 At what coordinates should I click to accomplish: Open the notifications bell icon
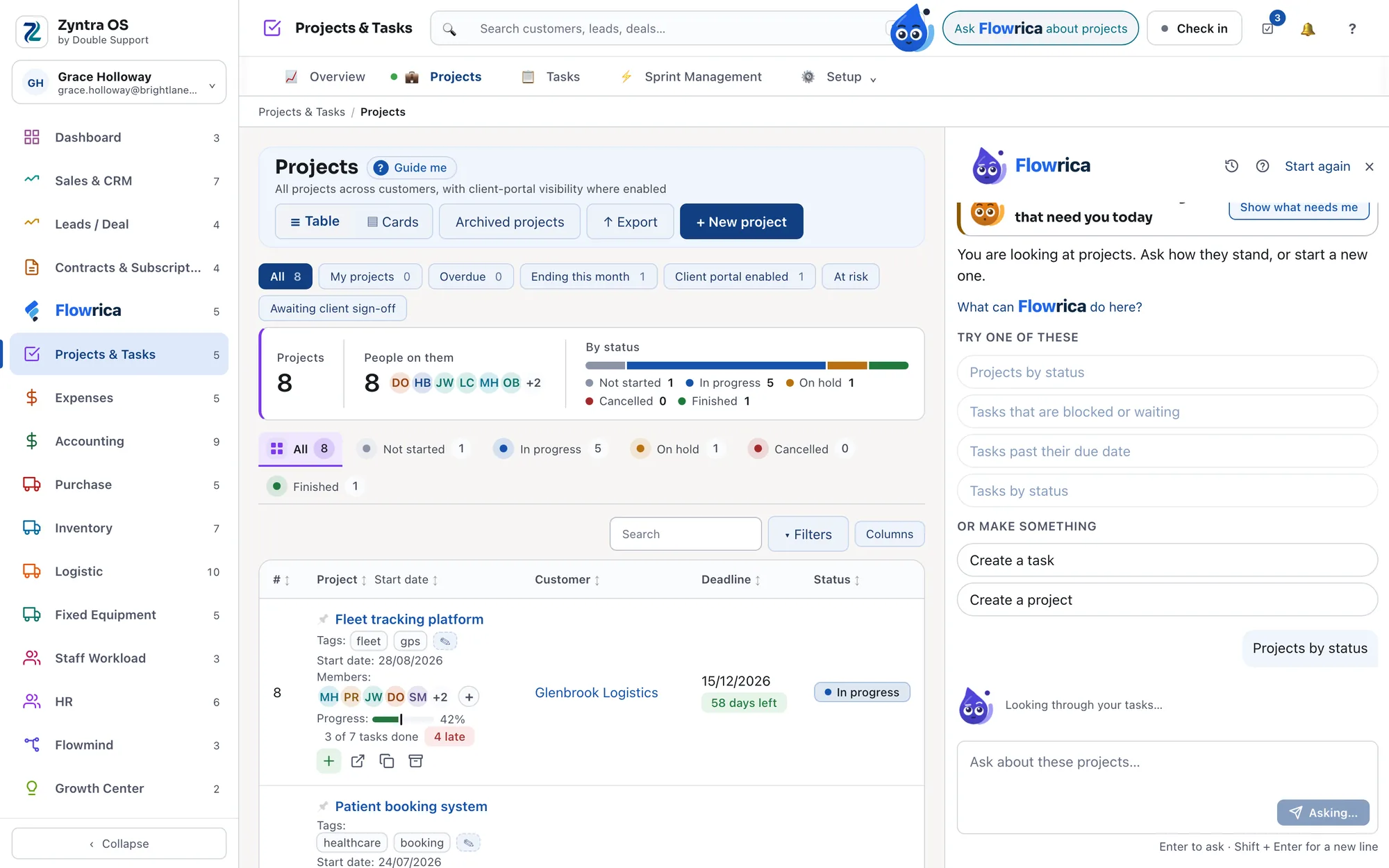tap(1308, 28)
